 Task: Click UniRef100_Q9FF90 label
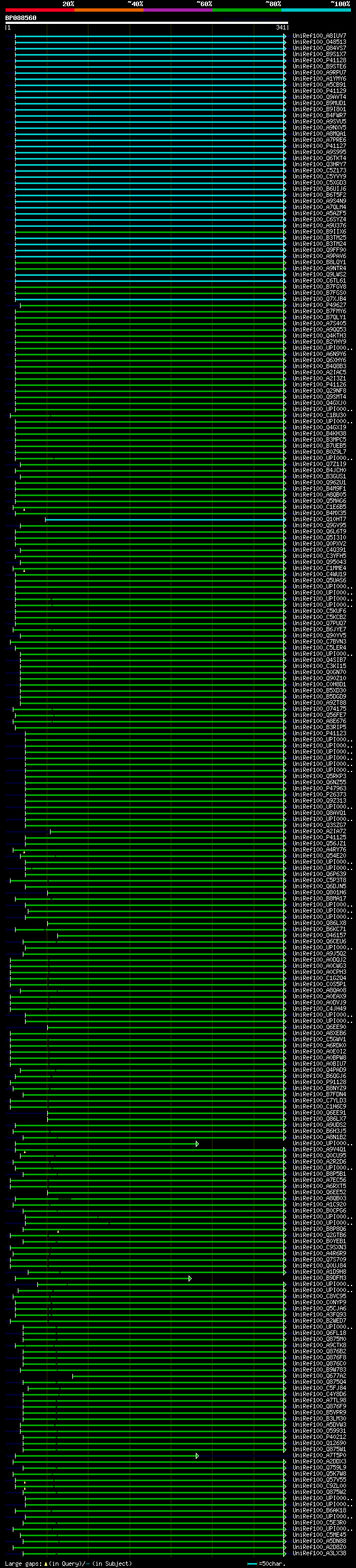click(319, 250)
